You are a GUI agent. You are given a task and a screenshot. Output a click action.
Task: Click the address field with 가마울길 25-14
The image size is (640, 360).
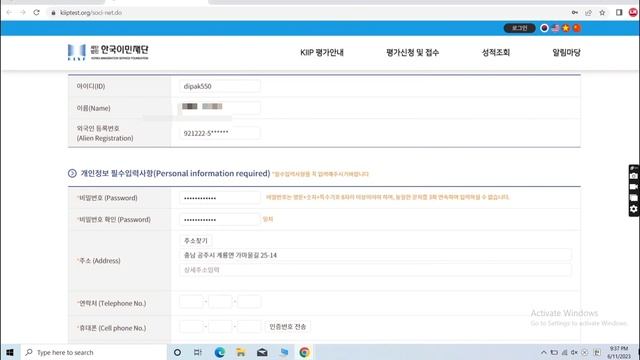click(376, 255)
